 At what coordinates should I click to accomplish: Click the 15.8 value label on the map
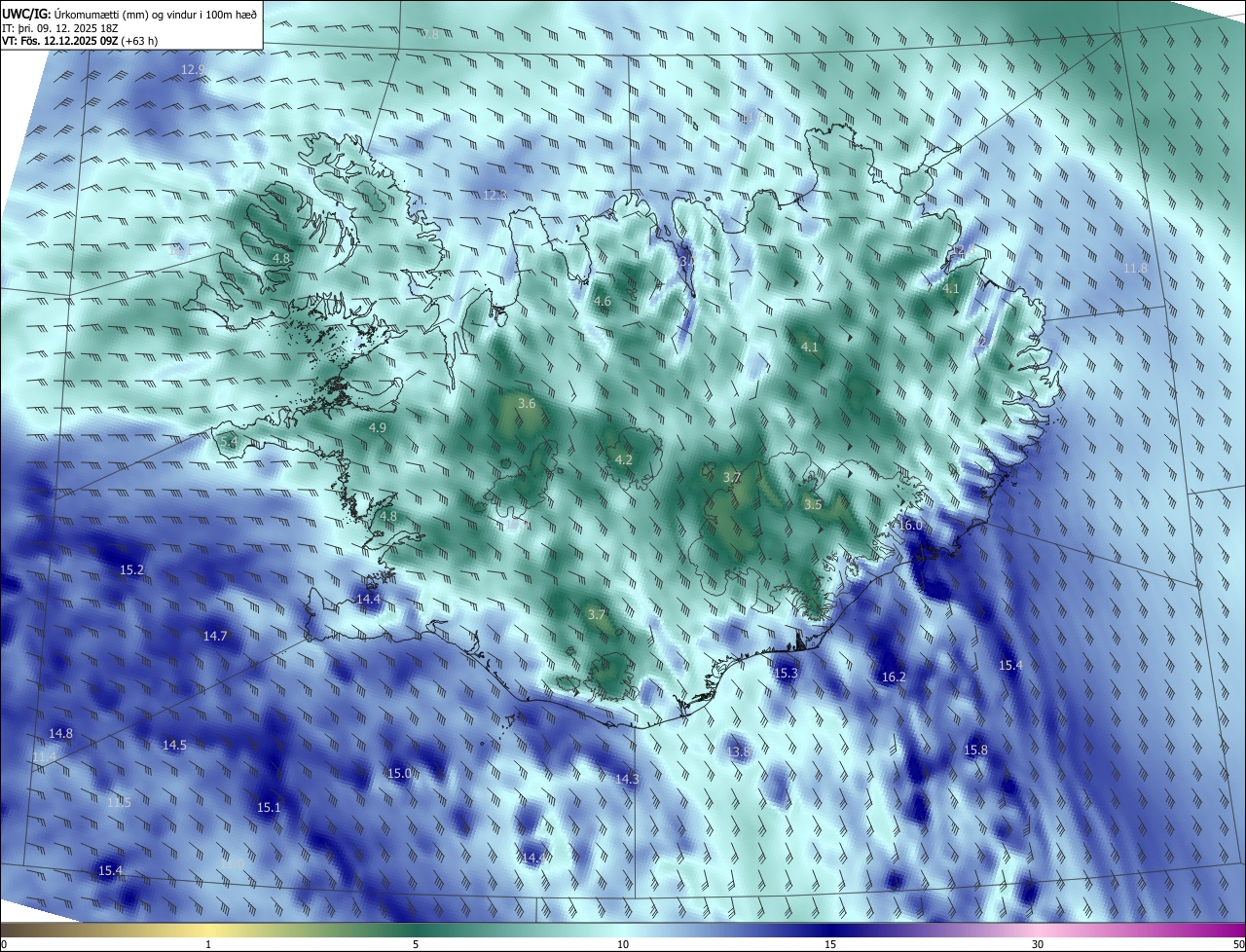coord(975,750)
